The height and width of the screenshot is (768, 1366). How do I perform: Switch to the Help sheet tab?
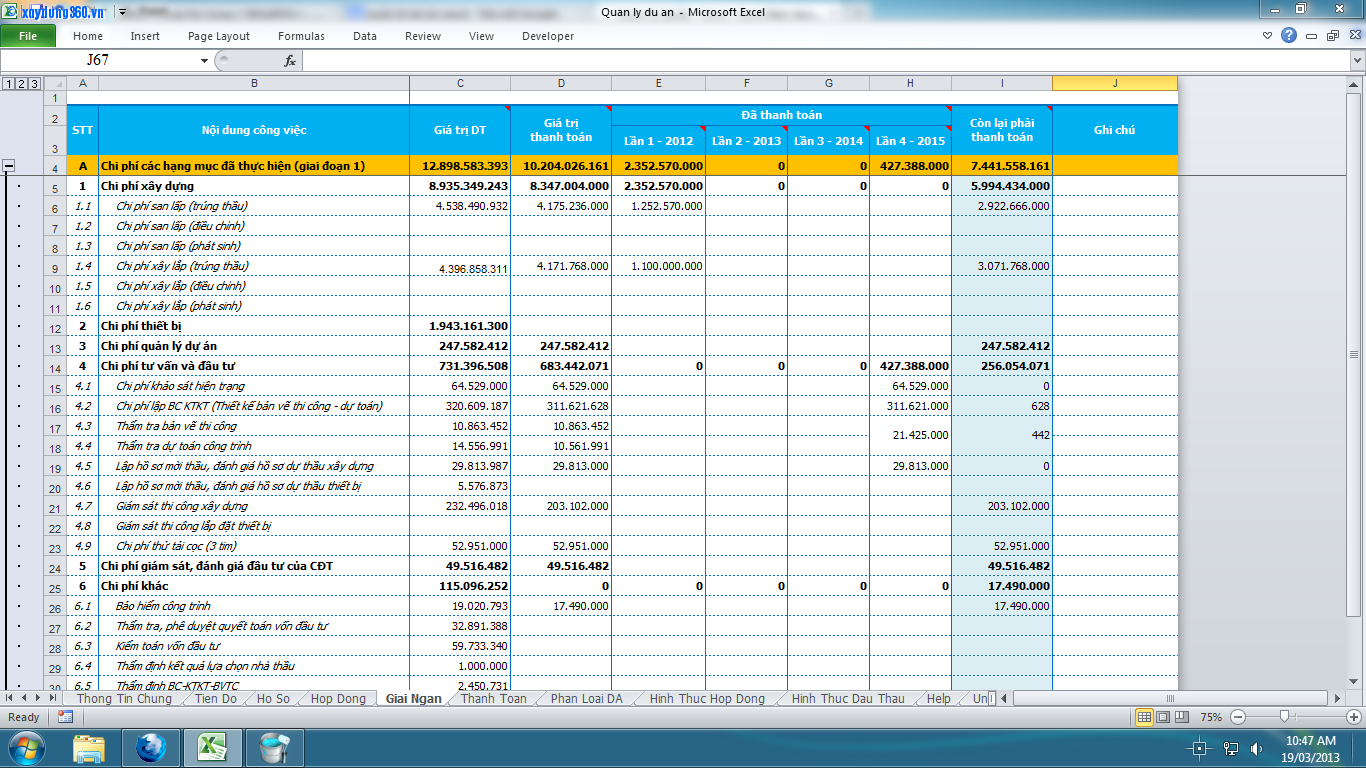click(x=938, y=698)
